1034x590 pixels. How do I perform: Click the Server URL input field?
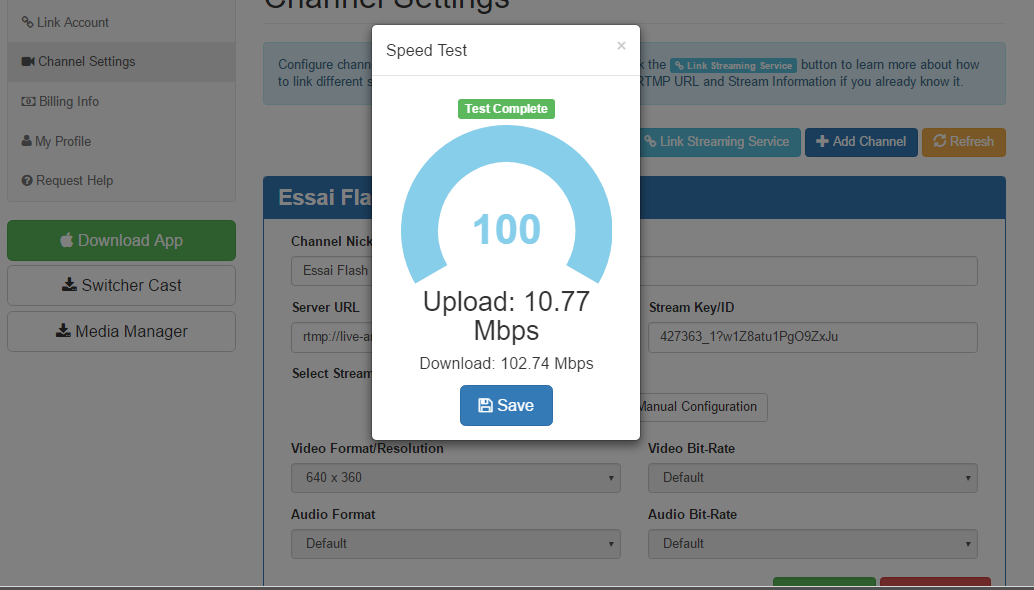point(332,337)
